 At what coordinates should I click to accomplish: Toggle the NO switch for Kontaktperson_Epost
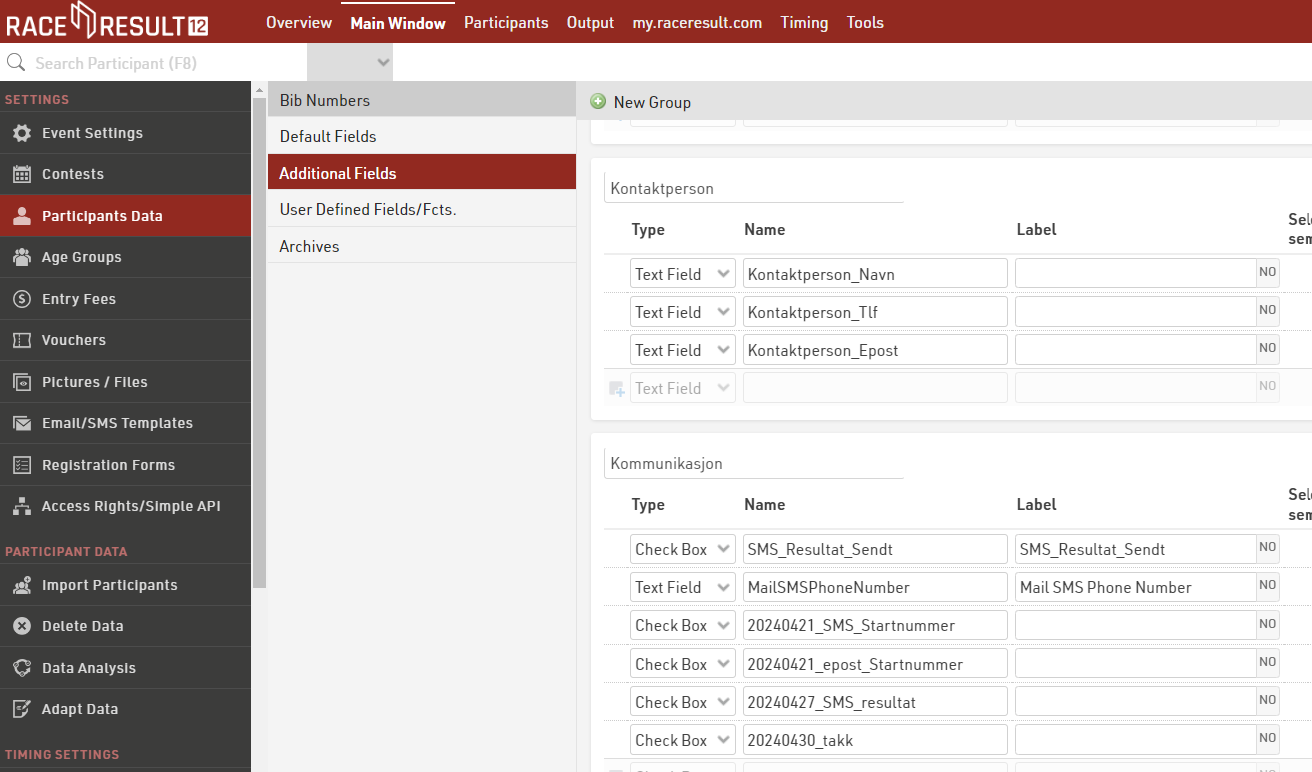click(x=1268, y=349)
